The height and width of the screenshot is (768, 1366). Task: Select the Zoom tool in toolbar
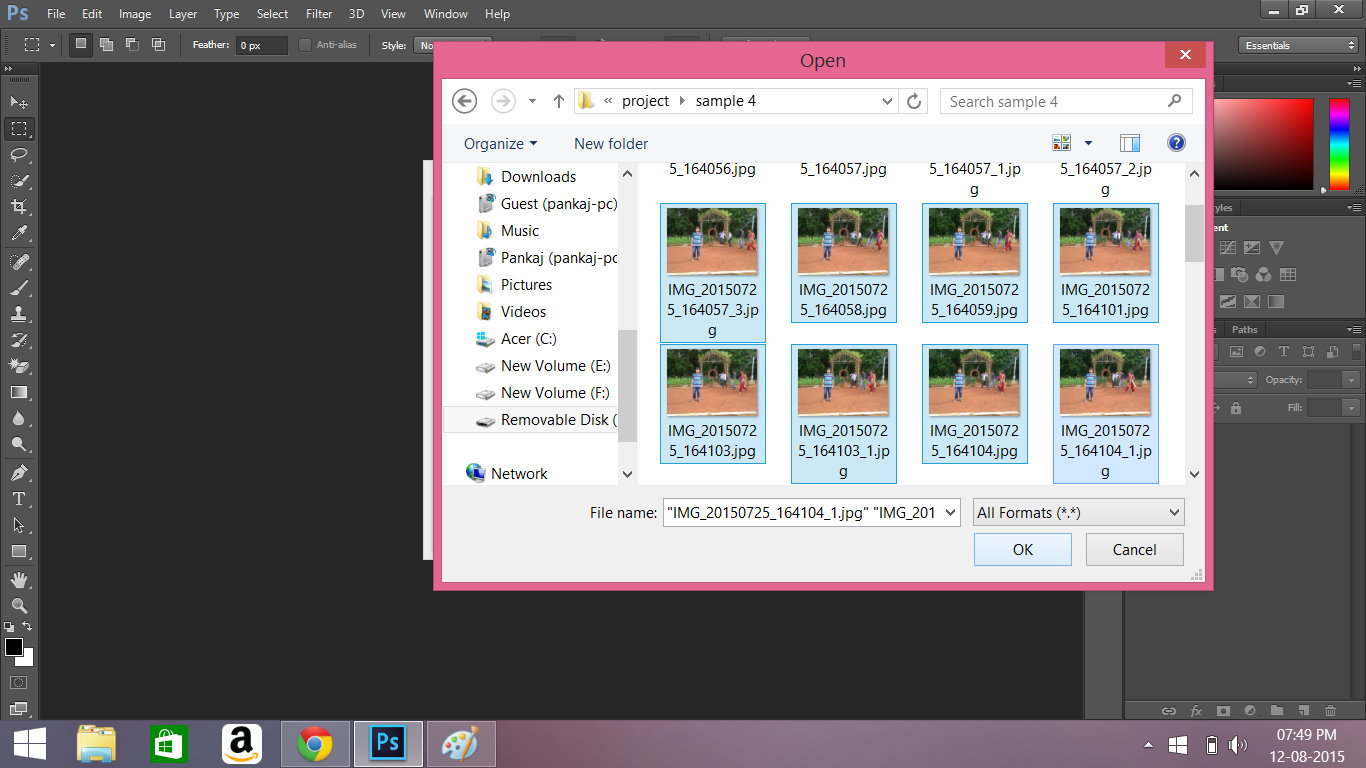pyautogui.click(x=18, y=605)
